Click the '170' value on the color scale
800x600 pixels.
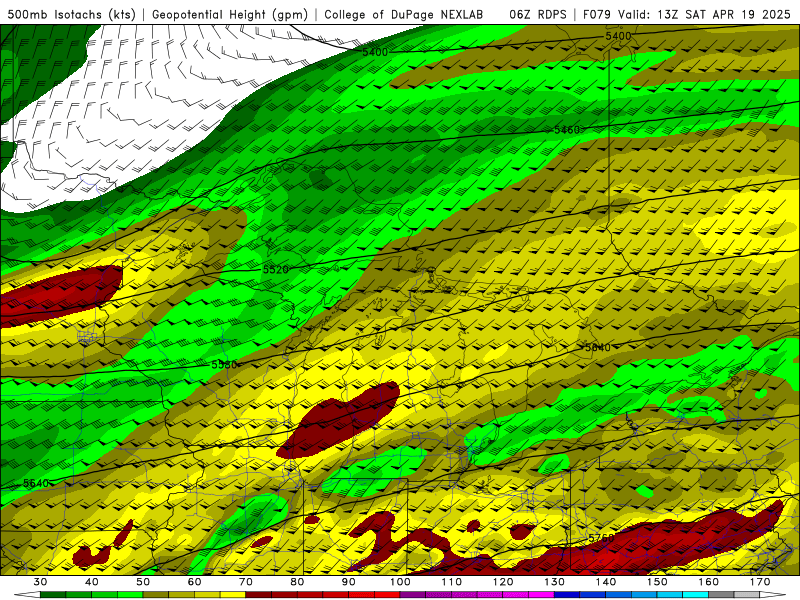[x=760, y=582]
